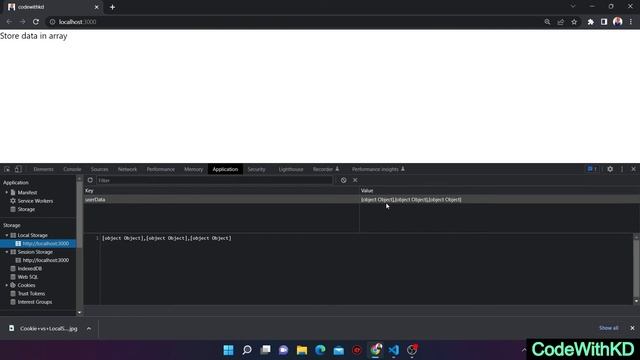Click the share page icon
Viewport: 640px width, 360px height.
561,22
